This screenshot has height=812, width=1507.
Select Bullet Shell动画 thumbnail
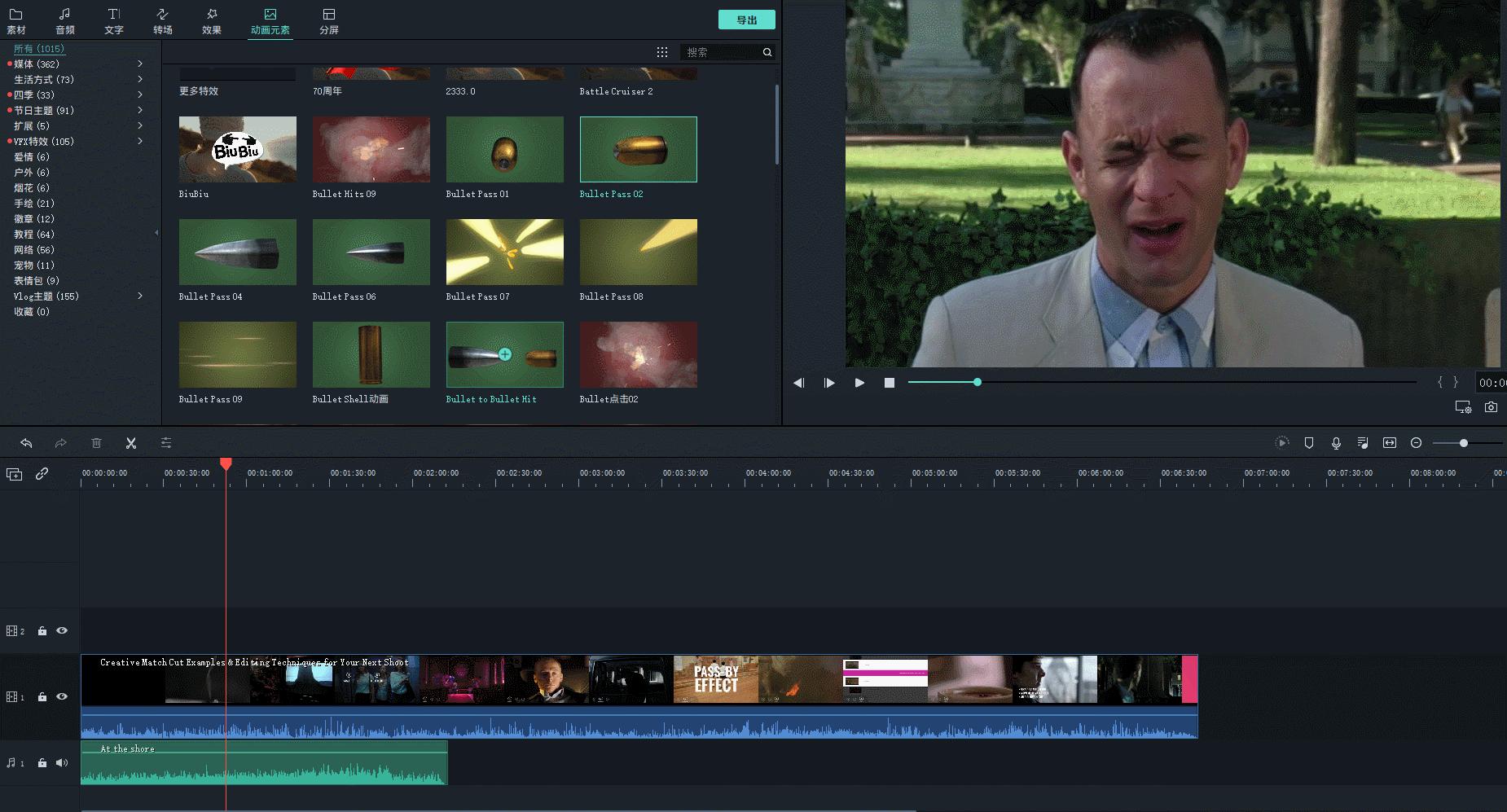[371, 354]
